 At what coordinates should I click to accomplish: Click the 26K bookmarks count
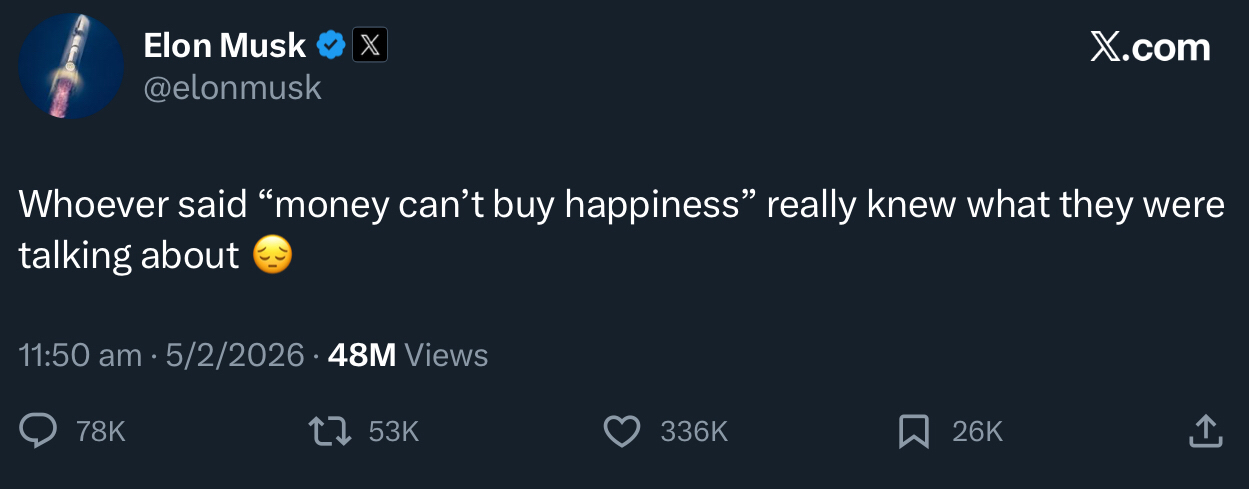pos(977,431)
